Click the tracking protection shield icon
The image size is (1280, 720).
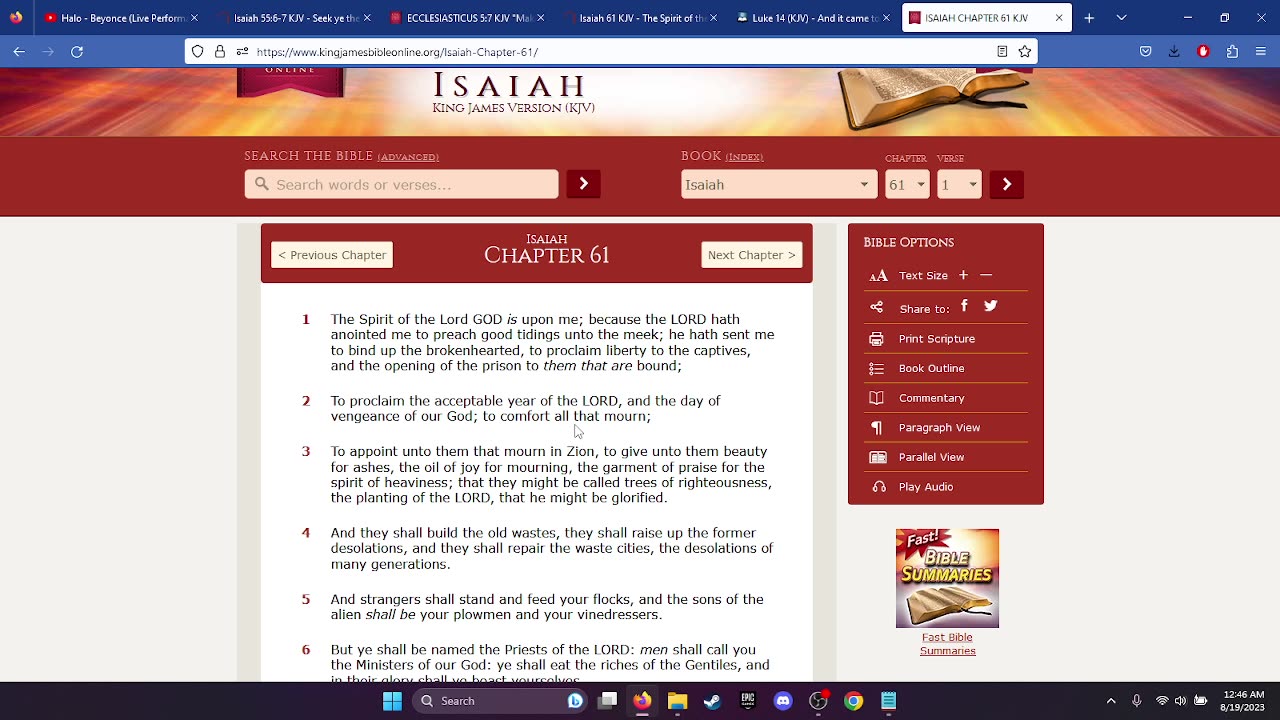(197, 52)
